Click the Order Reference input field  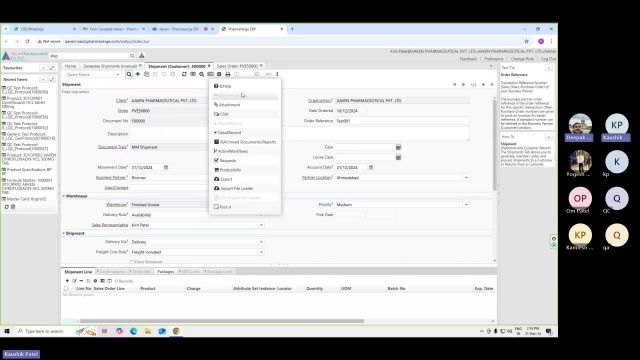(402, 121)
